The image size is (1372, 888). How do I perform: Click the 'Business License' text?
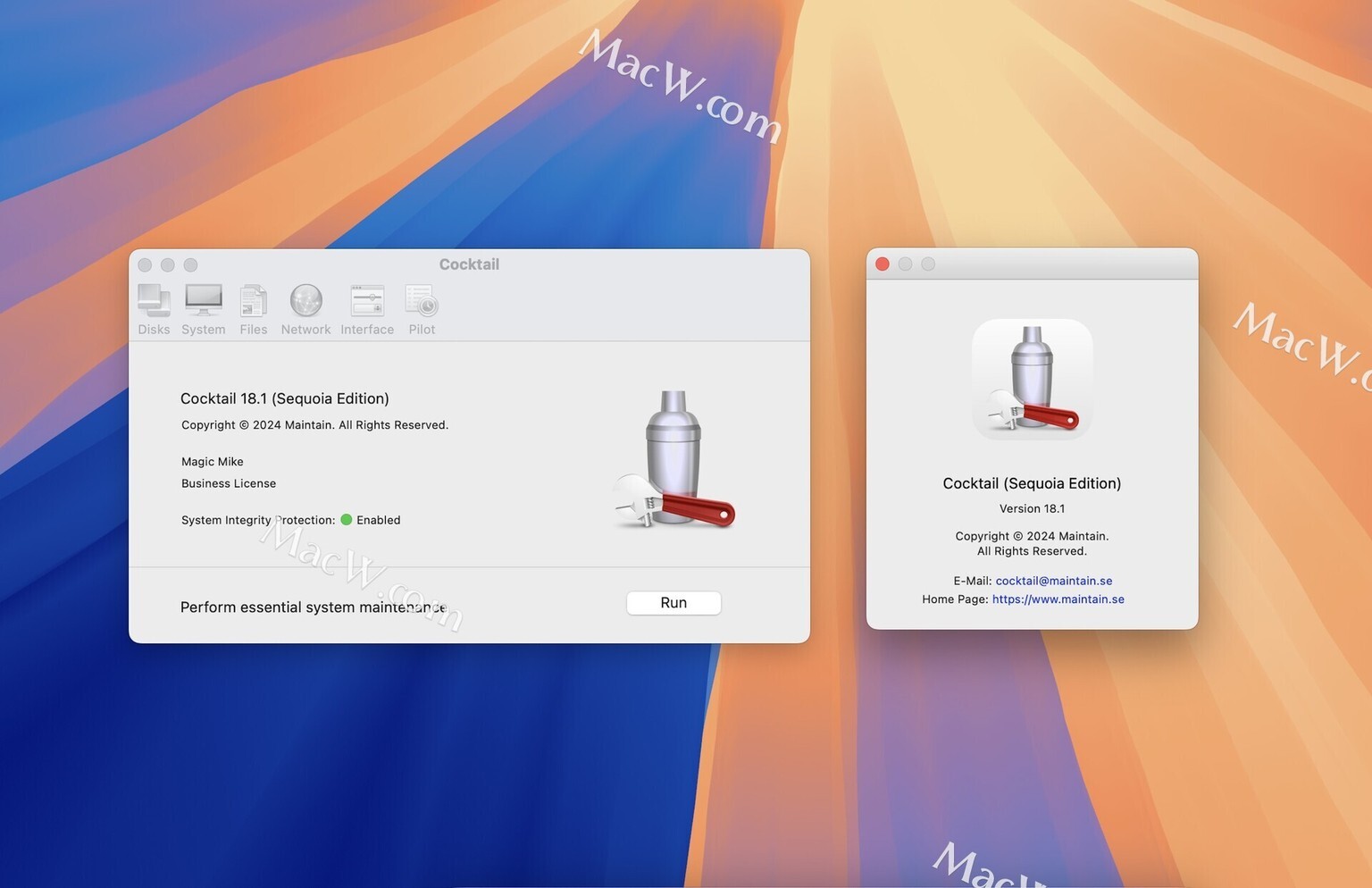click(229, 483)
